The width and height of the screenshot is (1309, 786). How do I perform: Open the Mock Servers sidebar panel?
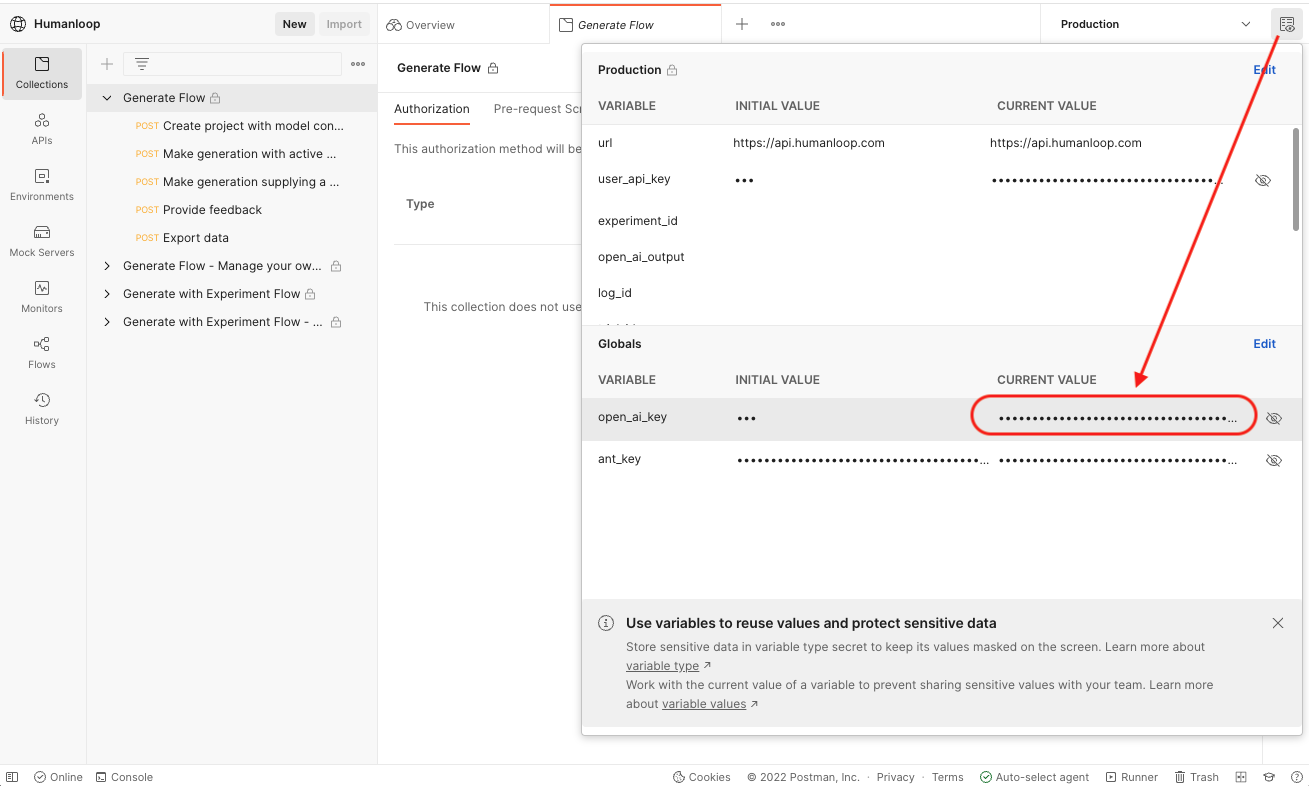(x=42, y=241)
